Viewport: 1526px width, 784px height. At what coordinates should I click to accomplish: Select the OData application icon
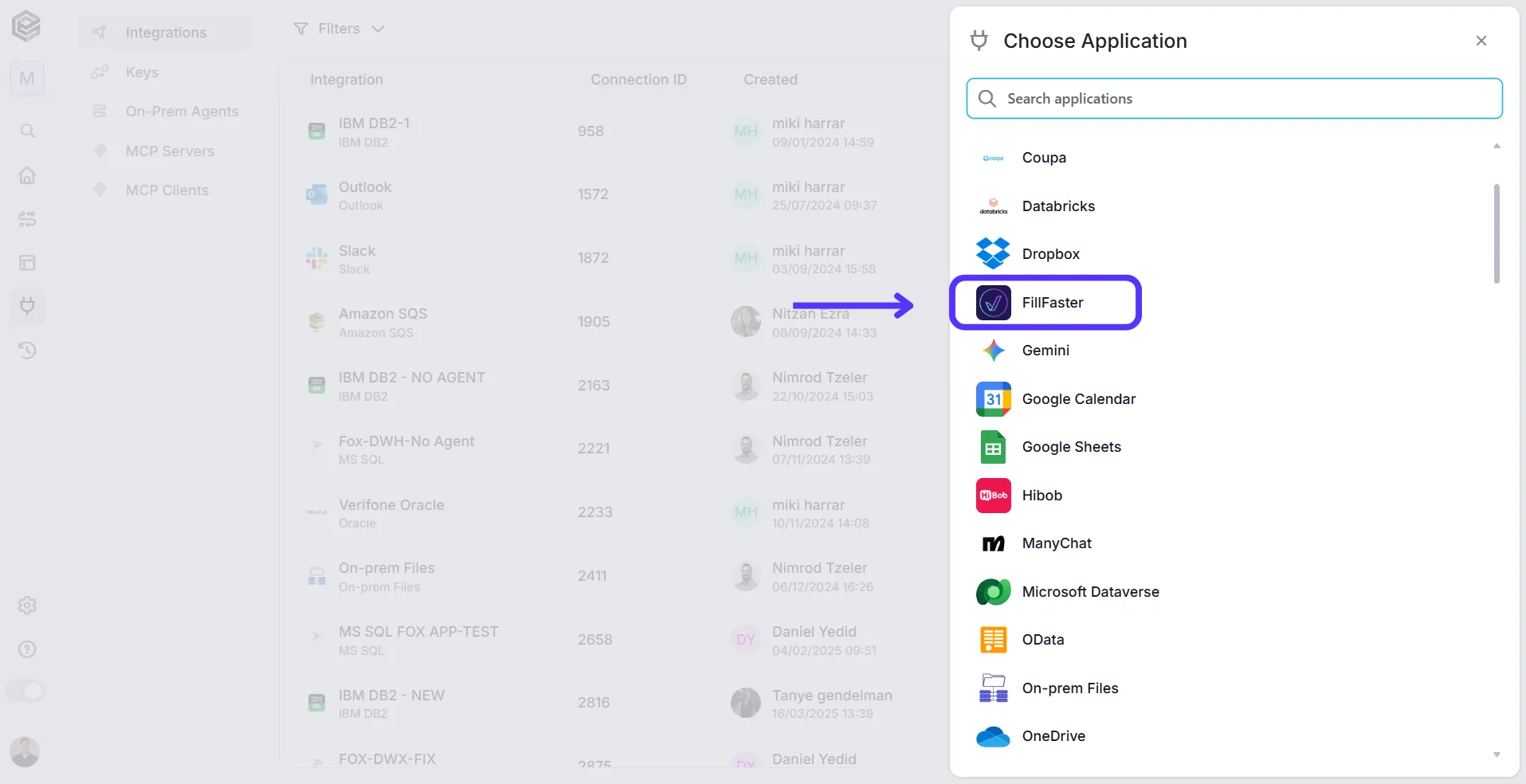pyautogui.click(x=993, y=640)
